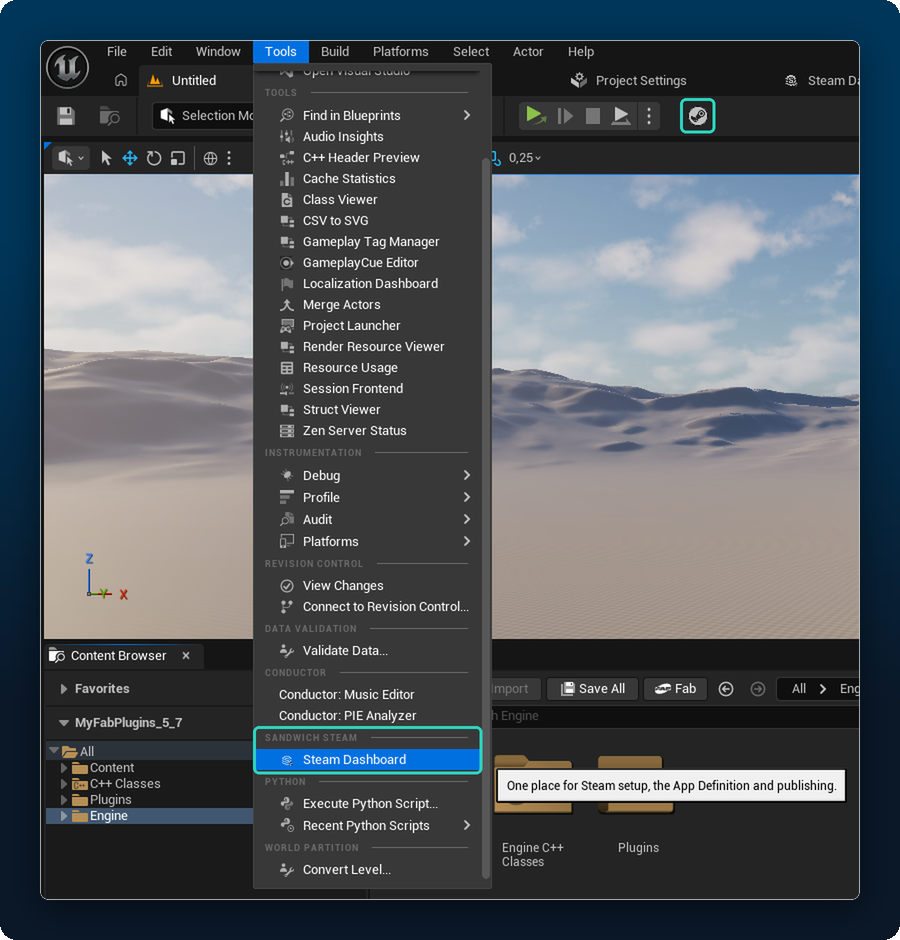
Task: Start Play in Editor green arrow
Action: click(535, 115)
